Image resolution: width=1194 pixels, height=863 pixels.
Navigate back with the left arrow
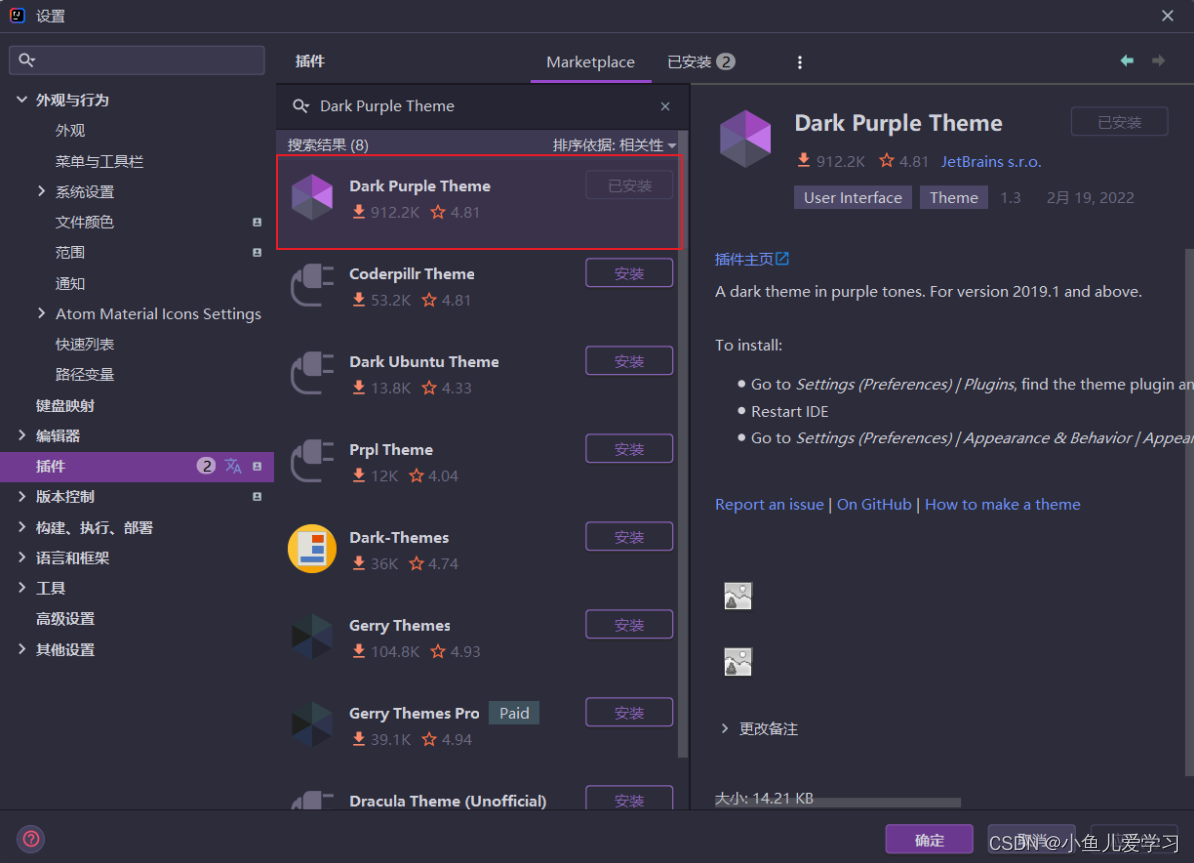click(1127, 60)
